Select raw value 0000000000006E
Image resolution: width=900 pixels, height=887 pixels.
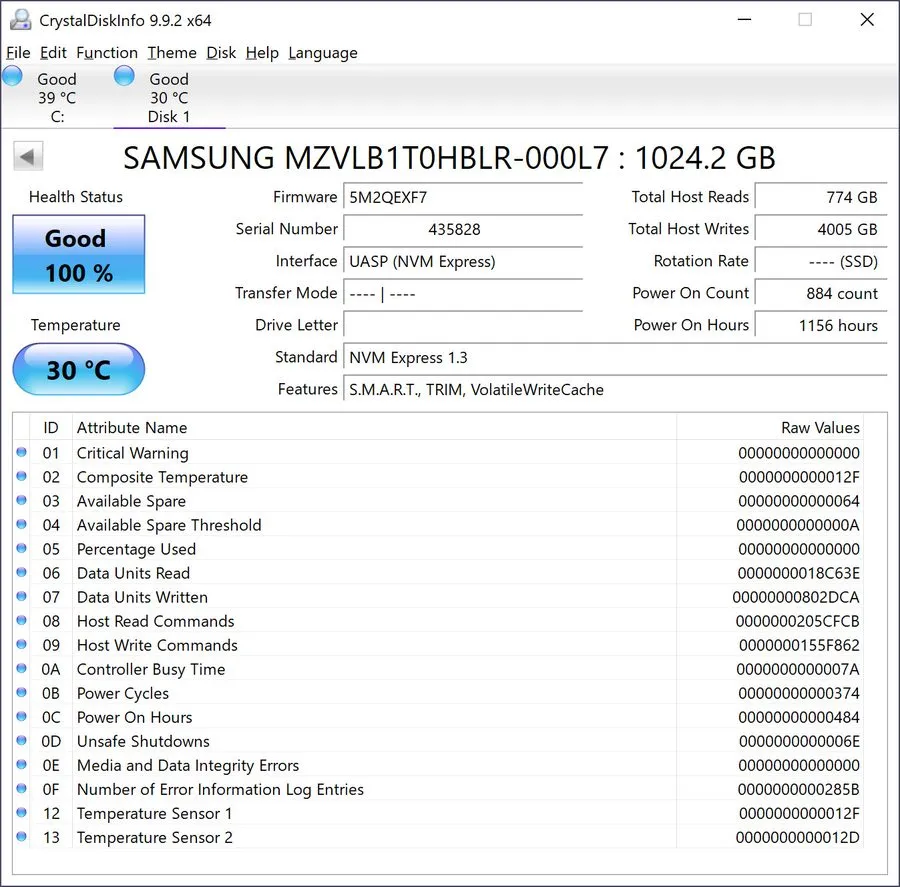coord(799,742)
